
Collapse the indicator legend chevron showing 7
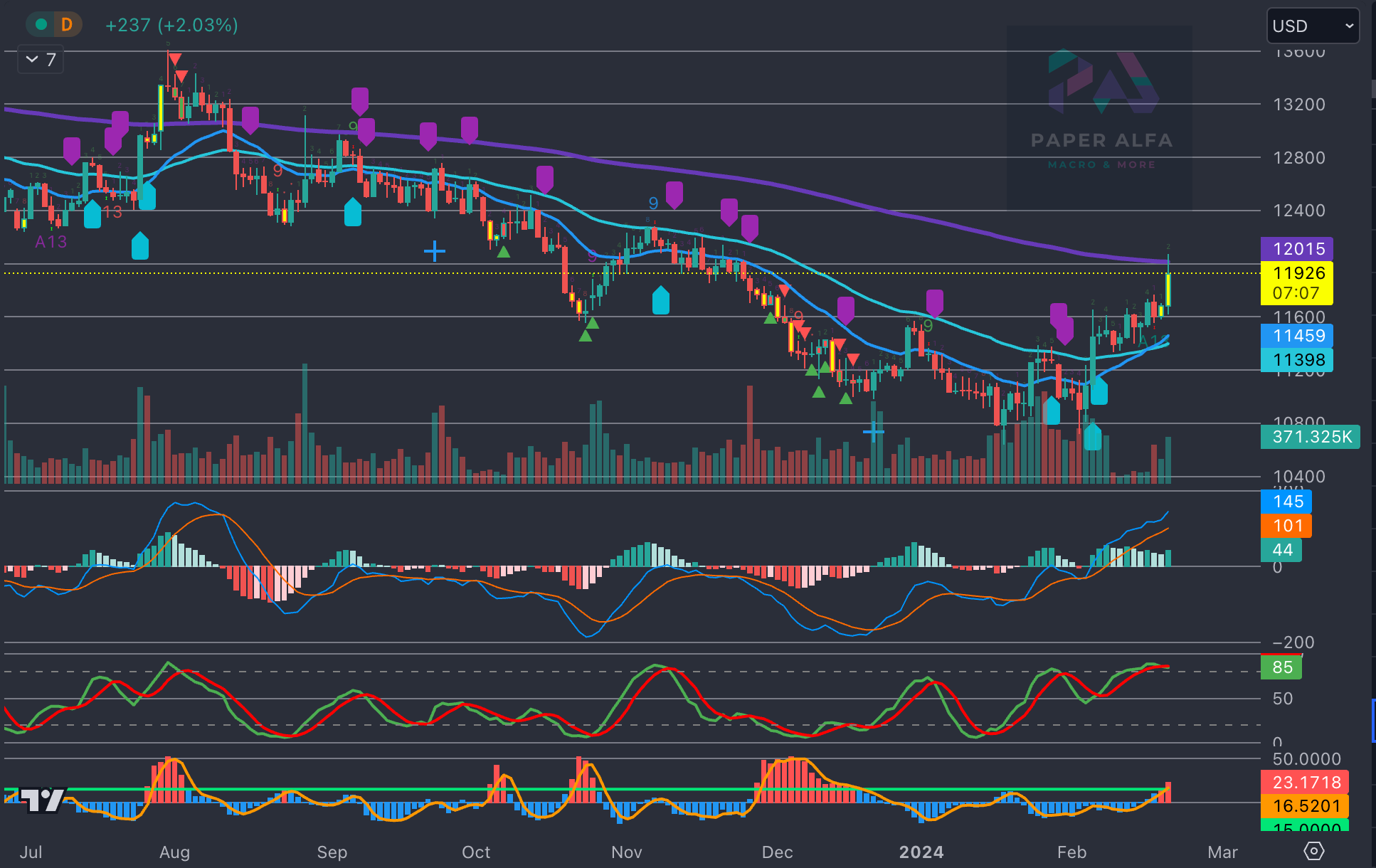41,60
